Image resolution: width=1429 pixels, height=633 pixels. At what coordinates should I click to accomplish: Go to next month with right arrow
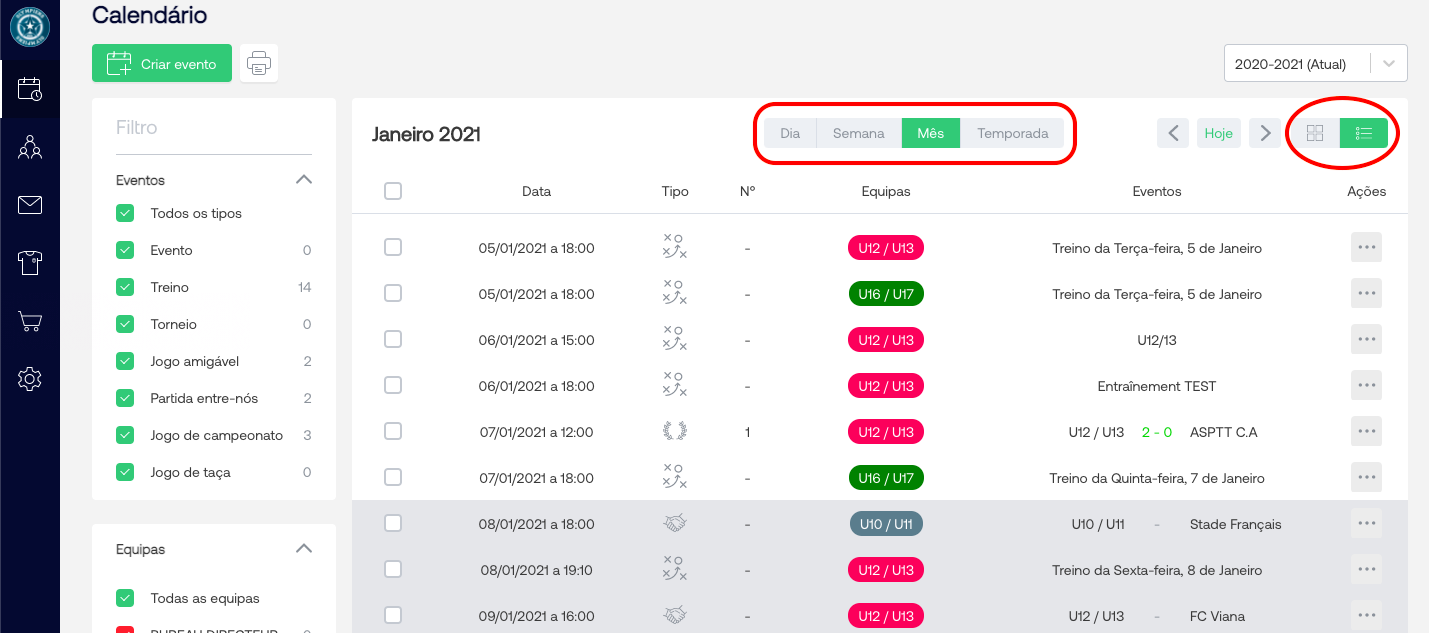1265,133
